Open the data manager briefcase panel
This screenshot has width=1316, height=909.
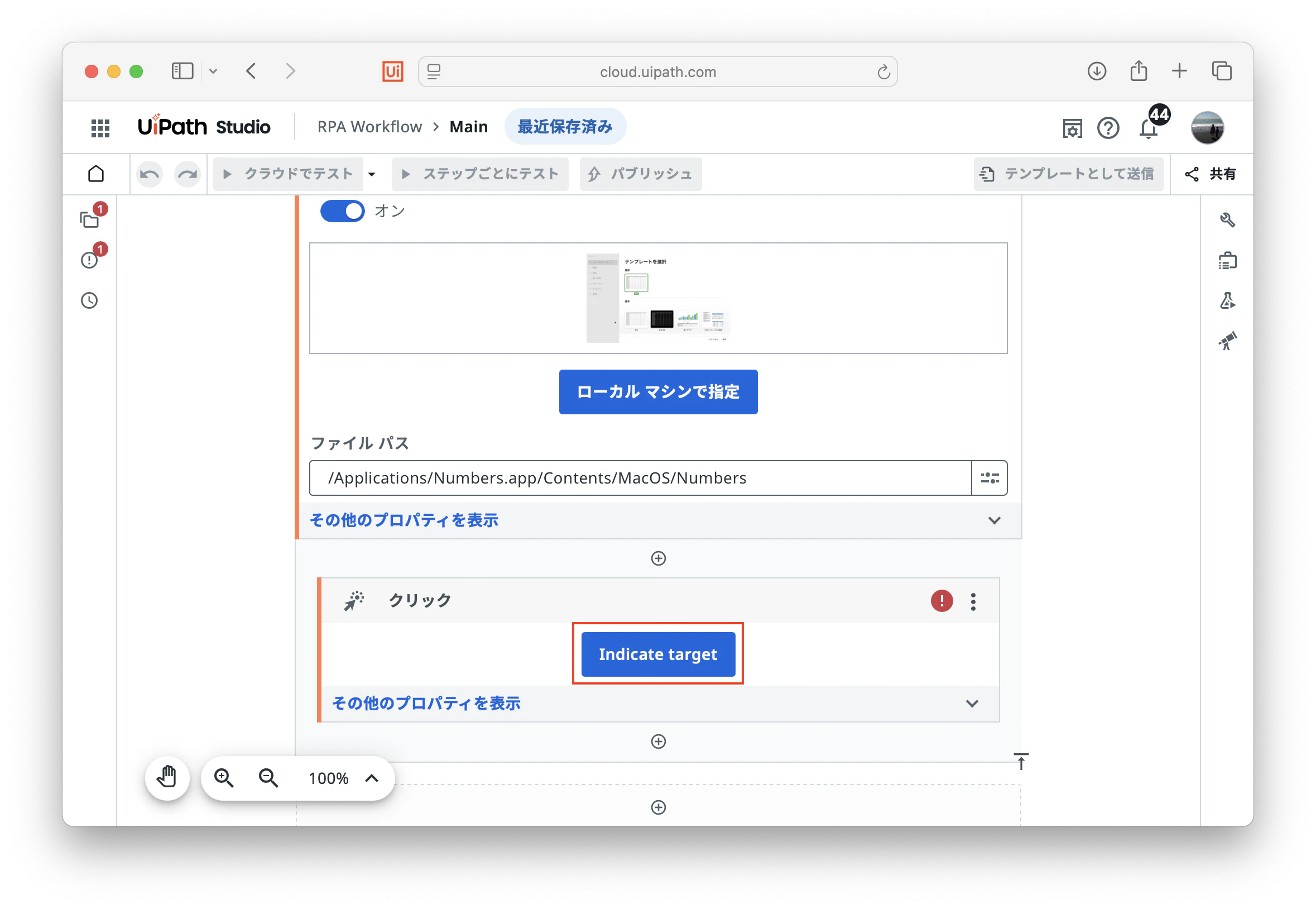[x=1227, y=261]
